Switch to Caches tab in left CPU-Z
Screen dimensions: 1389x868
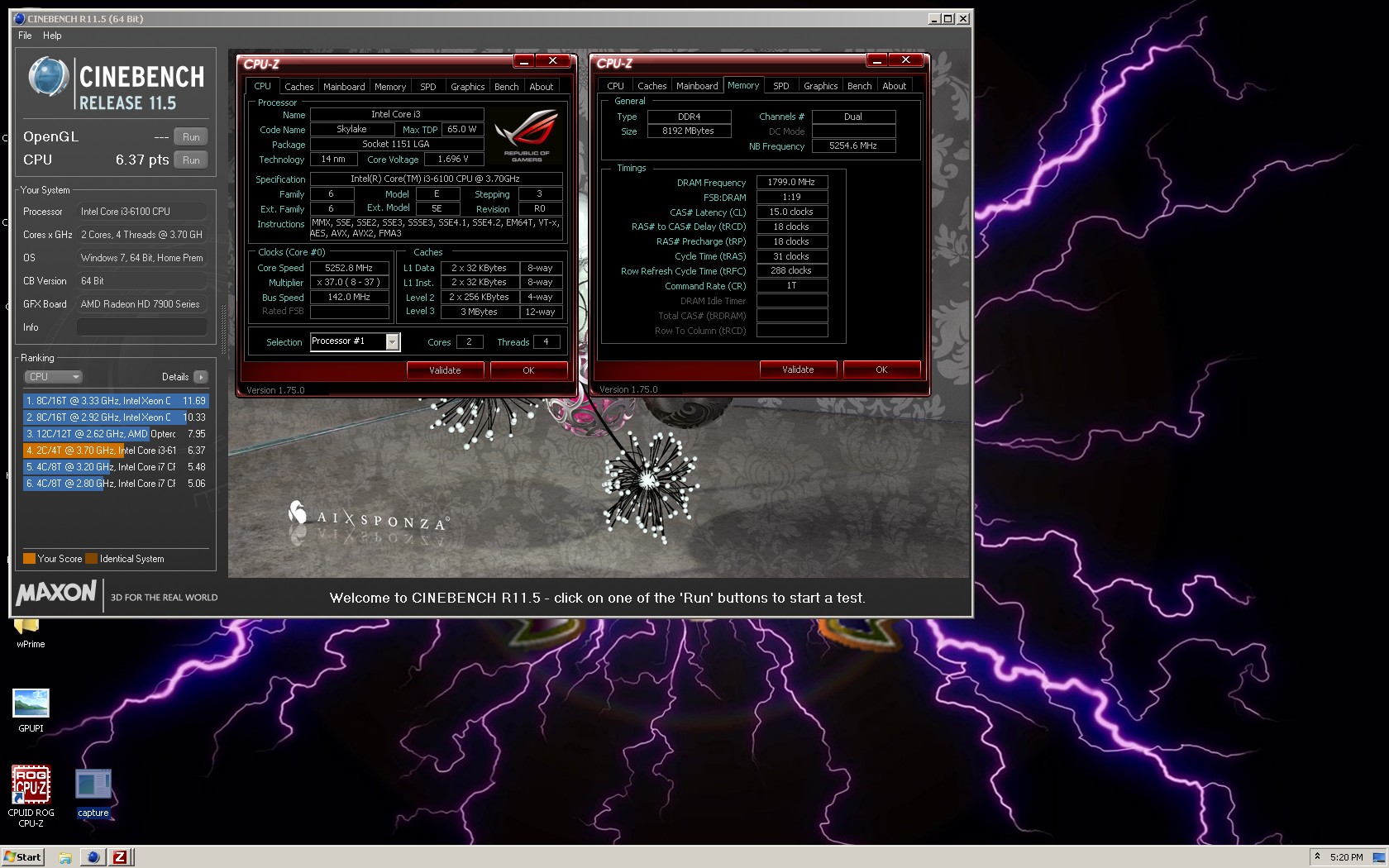pos(298,87)
